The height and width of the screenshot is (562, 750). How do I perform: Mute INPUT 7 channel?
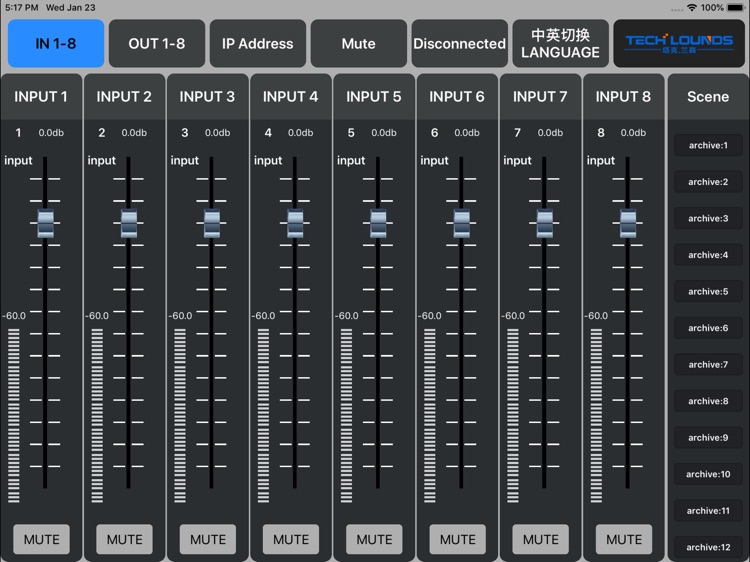(x=540, y=540)
